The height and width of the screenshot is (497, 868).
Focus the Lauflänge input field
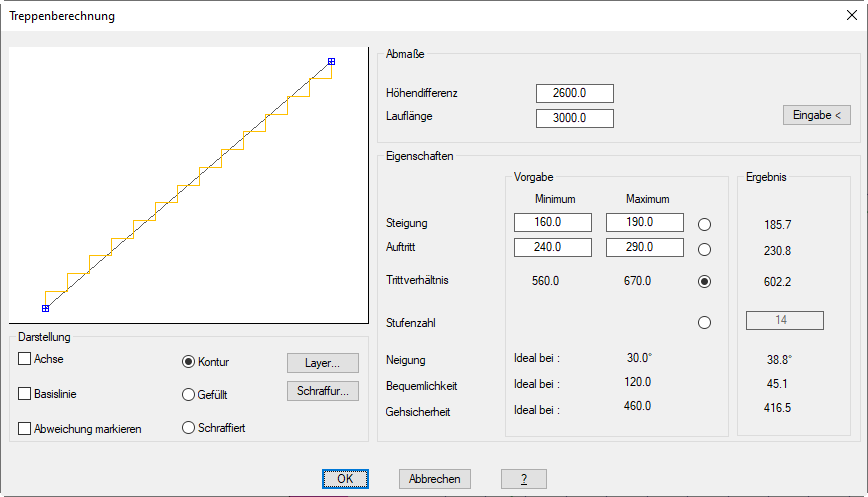pos(574,118)
